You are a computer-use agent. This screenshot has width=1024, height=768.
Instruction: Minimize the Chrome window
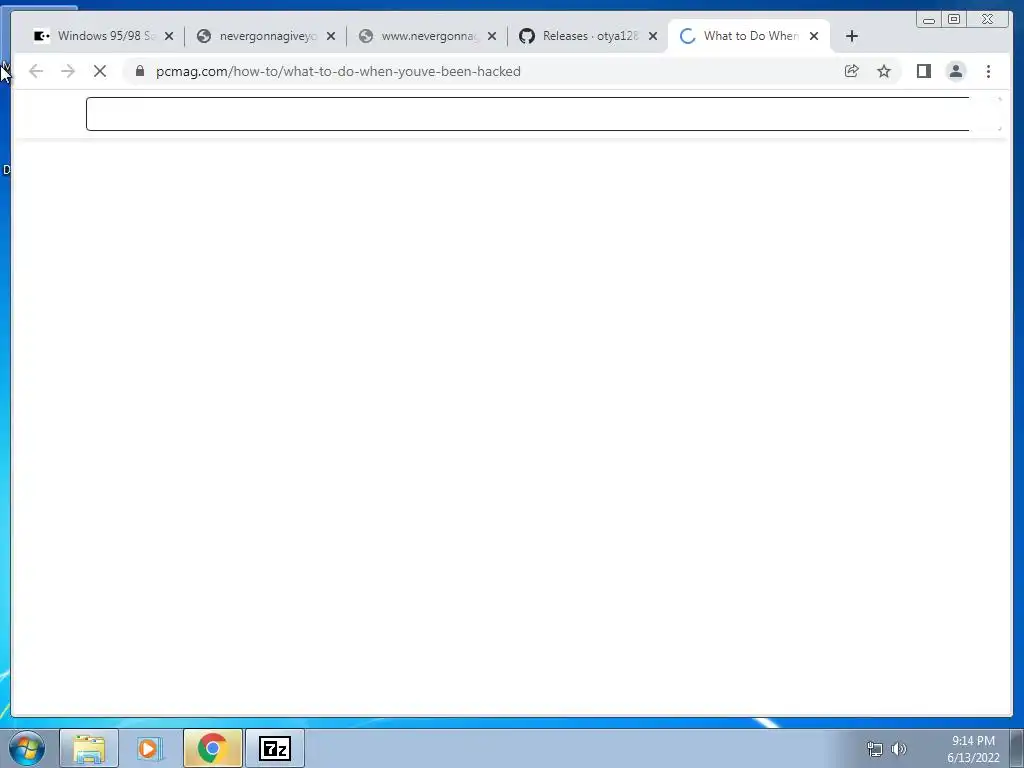click(x=929, y=20)
